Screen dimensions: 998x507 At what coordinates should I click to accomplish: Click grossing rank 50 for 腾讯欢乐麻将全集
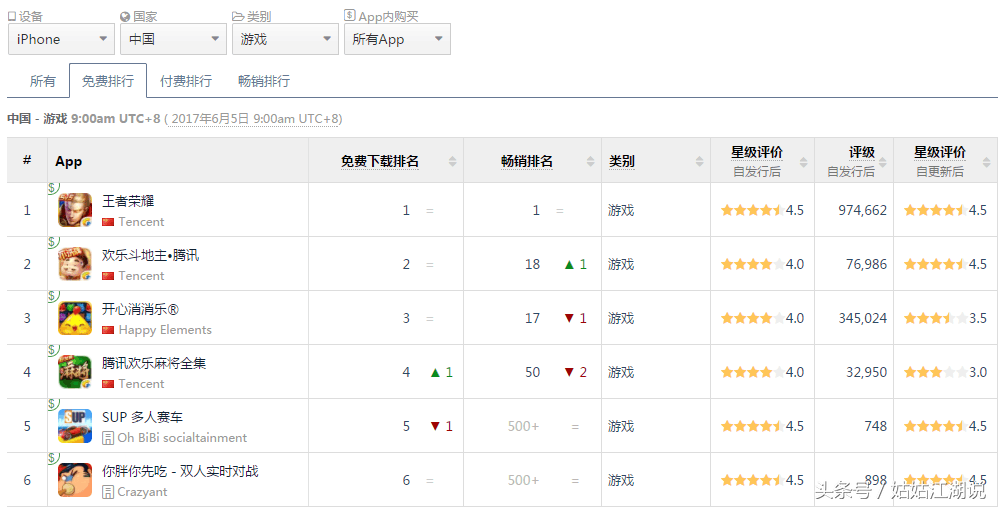click(533, 372)
